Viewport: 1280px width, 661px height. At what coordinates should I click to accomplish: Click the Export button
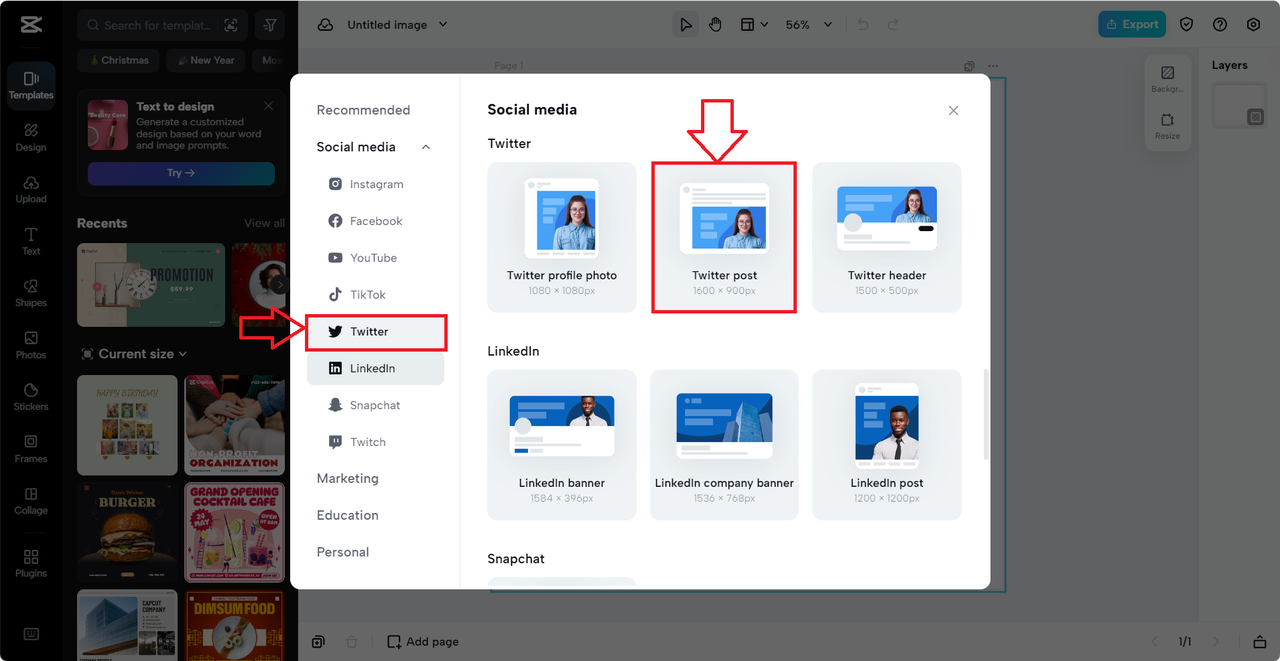pos(1132,25)
